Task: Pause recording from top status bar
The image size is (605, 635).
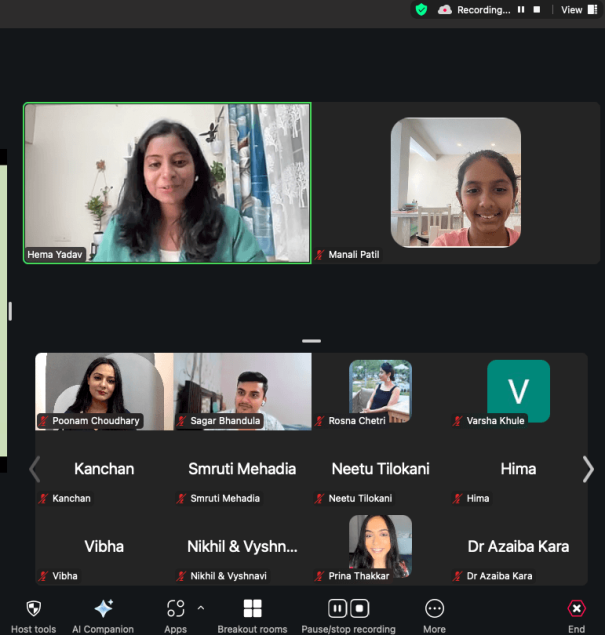Action: pos(521,10)
